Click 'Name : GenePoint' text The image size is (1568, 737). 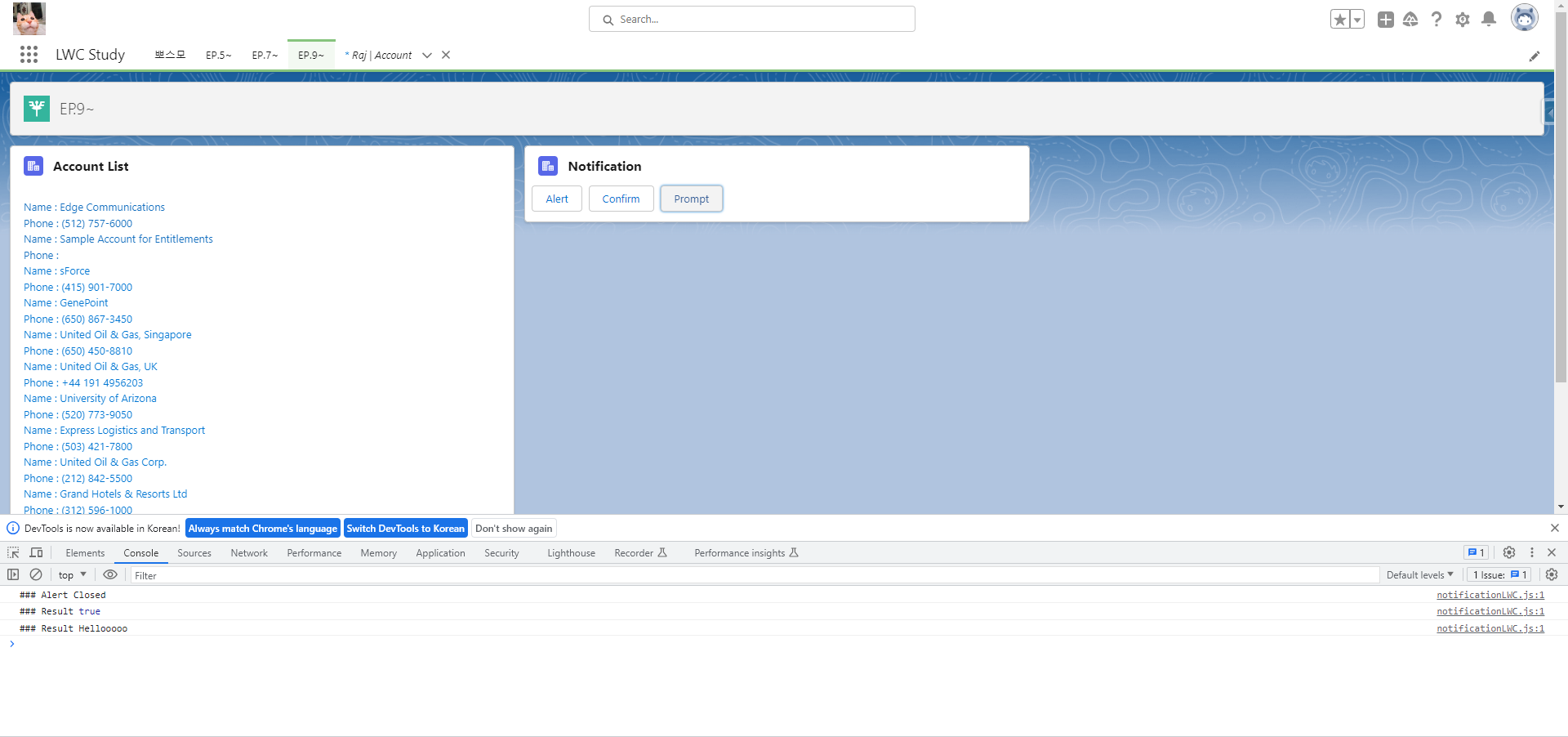(x=65, y=303)
